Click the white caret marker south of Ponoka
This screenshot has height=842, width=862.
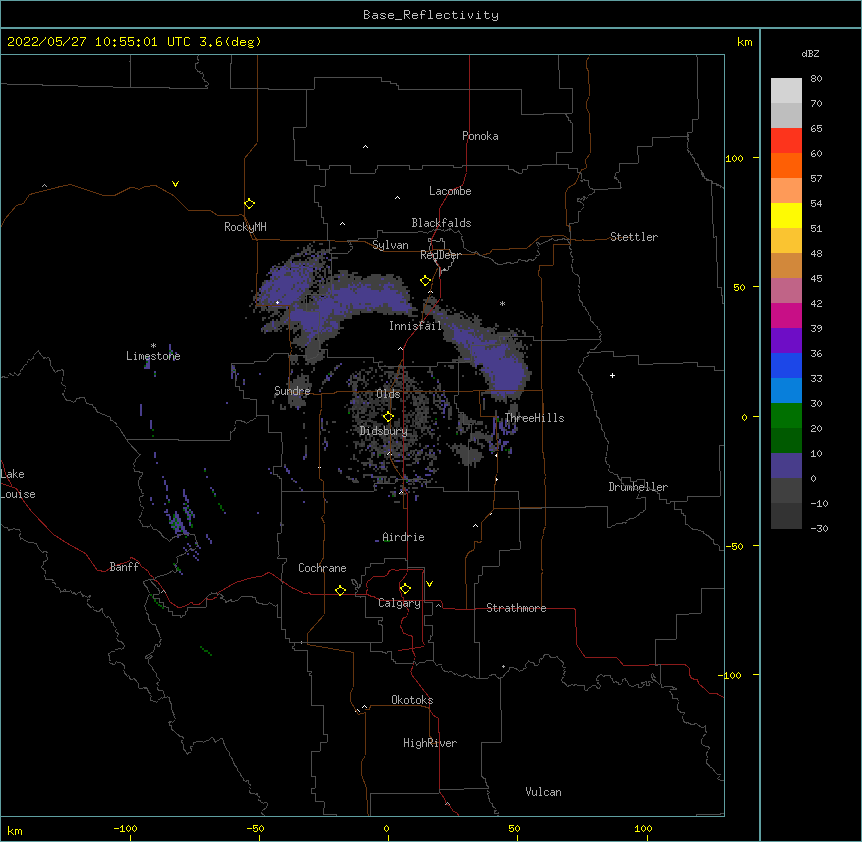(366, 147)
